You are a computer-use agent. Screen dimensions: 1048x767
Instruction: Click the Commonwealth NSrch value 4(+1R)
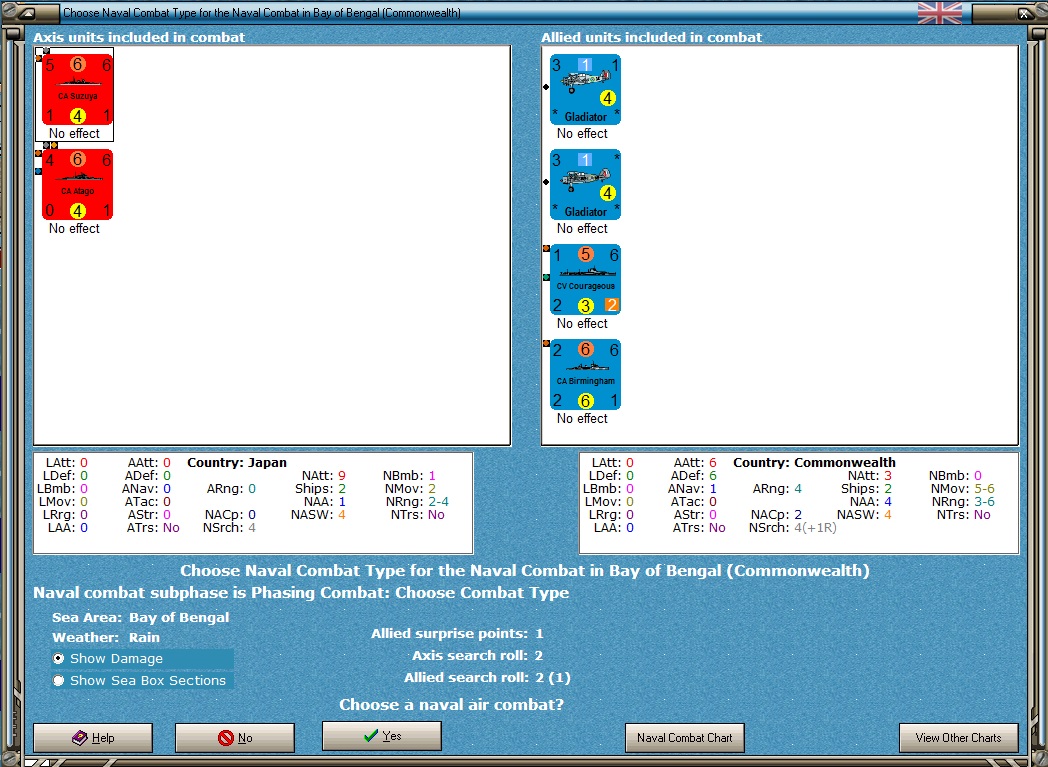point(815,528)
